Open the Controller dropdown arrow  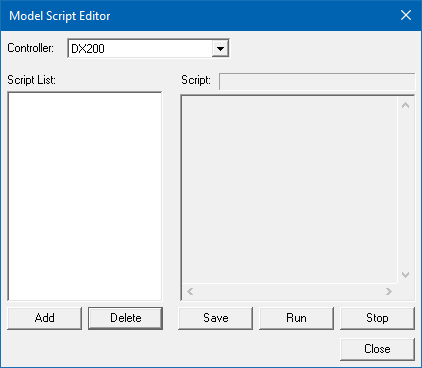click(x=220, y=49)
